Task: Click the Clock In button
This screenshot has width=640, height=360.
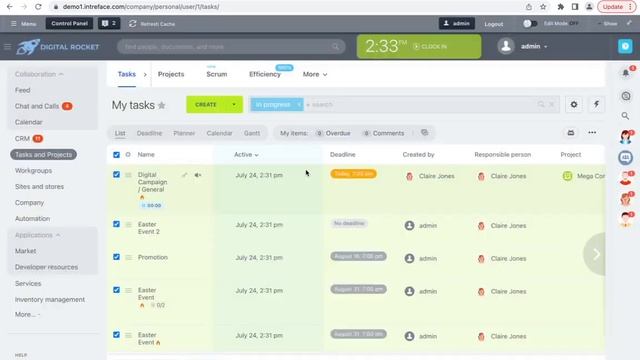Action: tap(430, 47)
